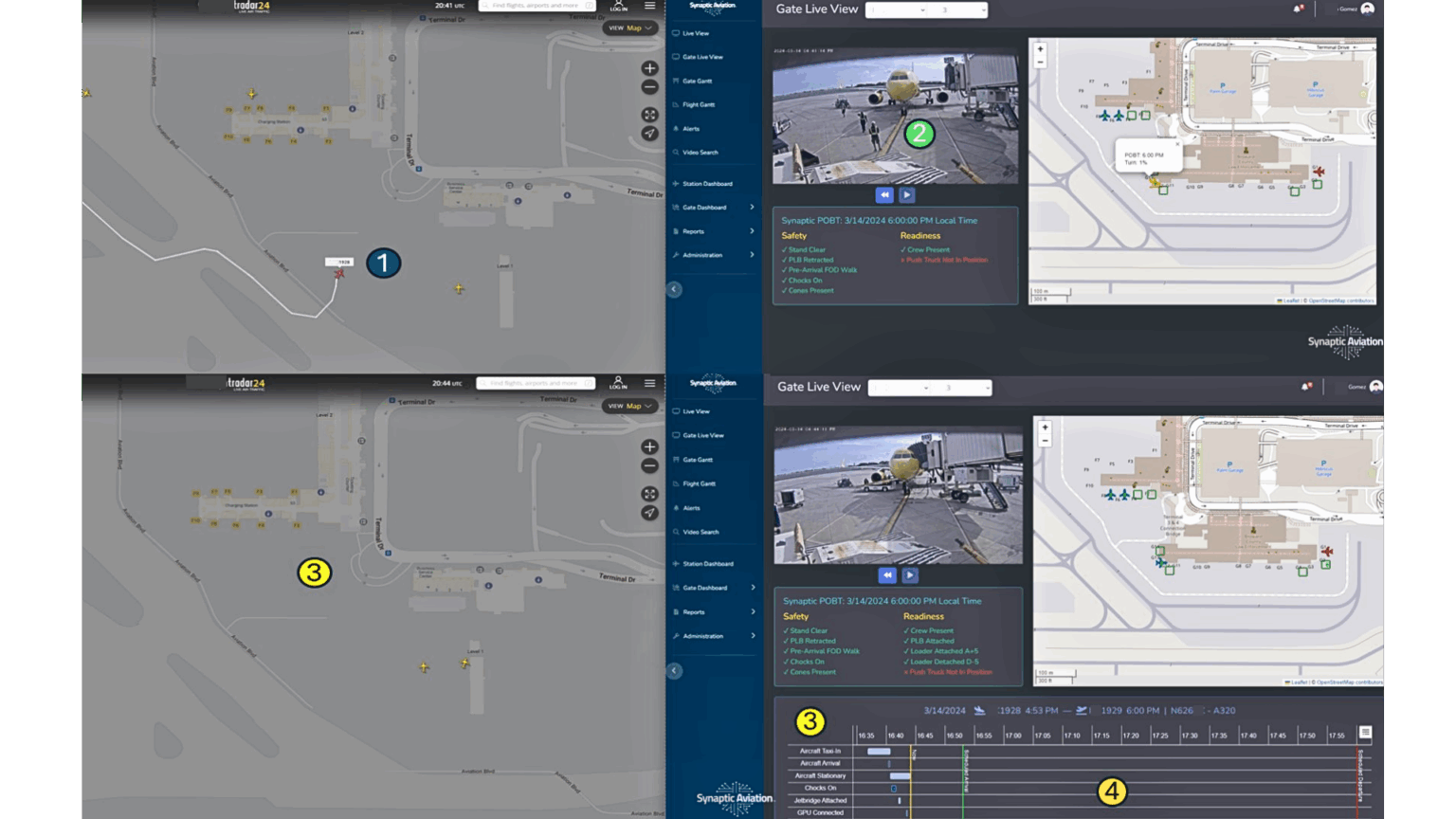Click the location arrow on the radar map
1456x819 pixels.
(x=649, y=134)
